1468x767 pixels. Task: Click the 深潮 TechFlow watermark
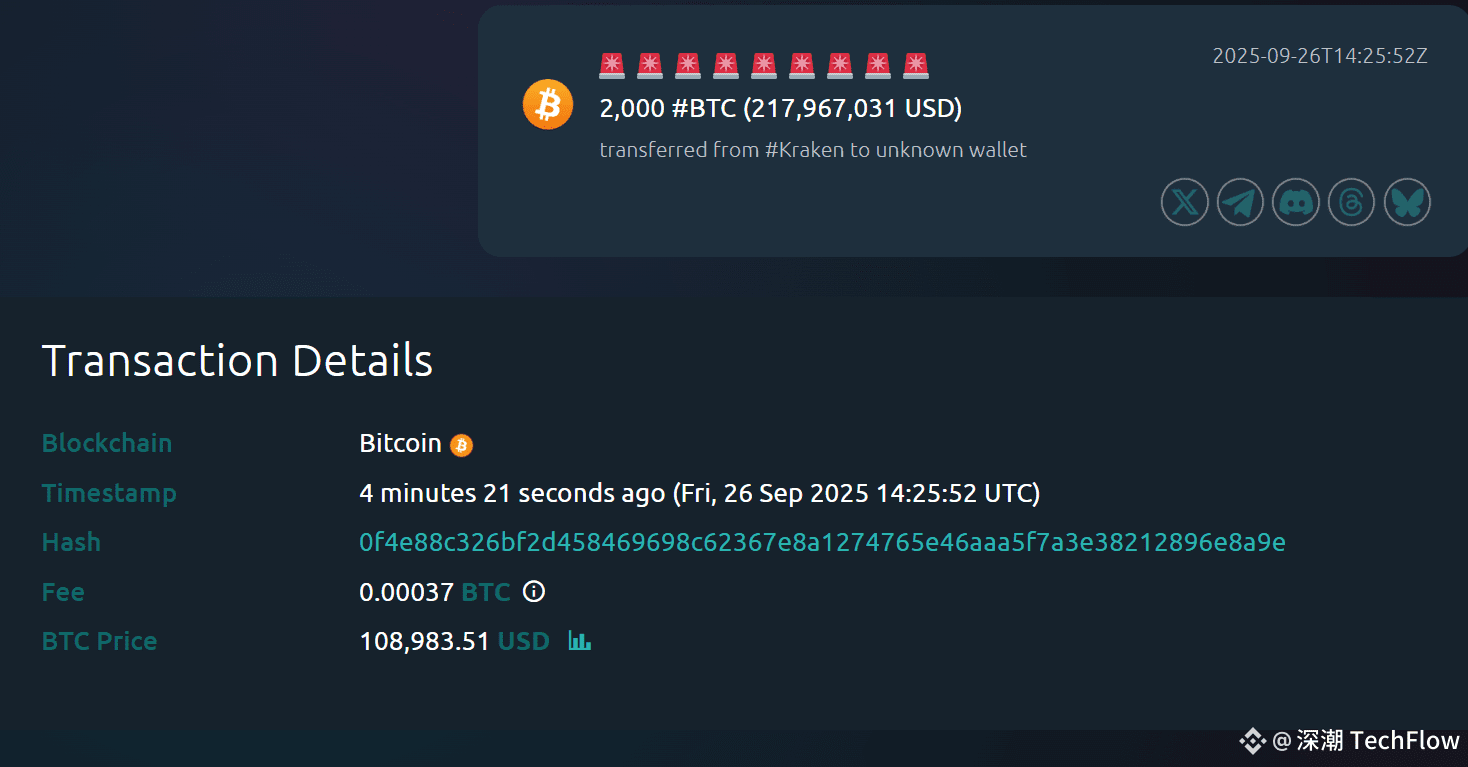[x=1366, y=741]
